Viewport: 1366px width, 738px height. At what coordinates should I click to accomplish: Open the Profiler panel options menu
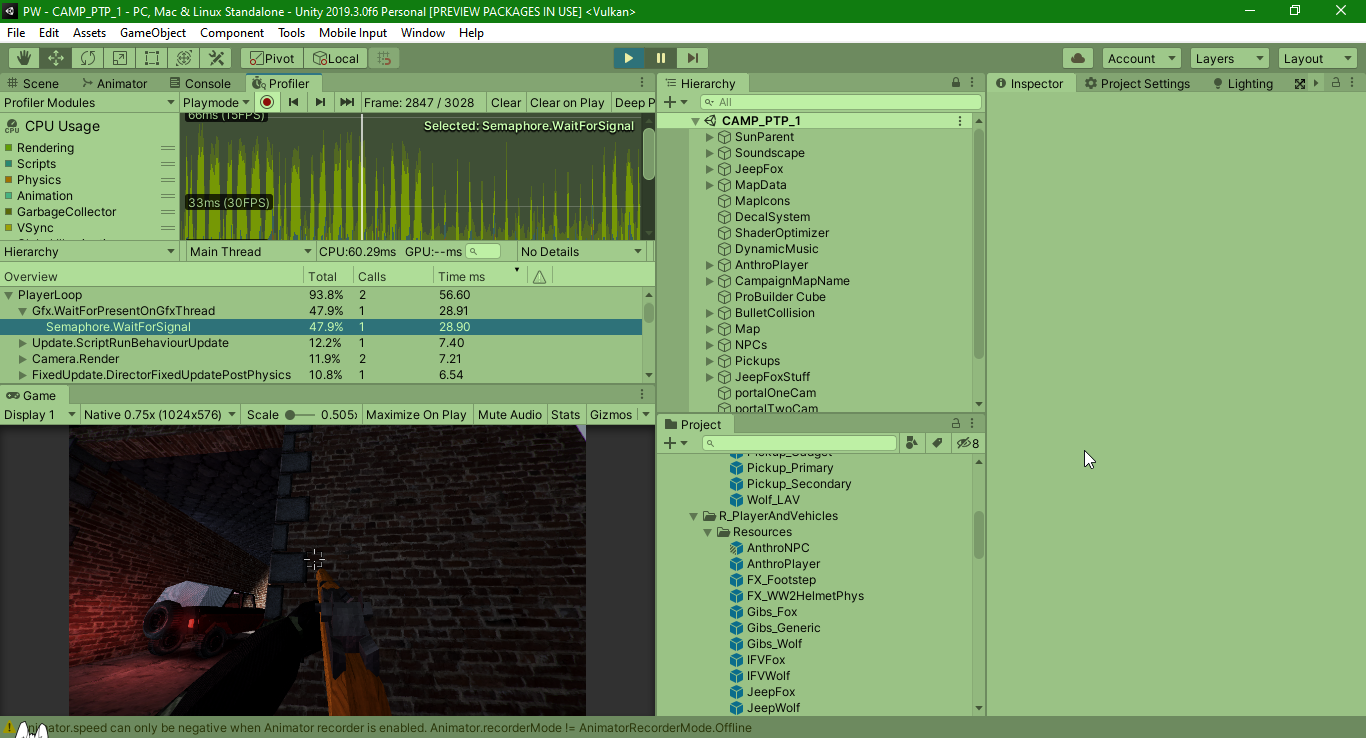coord(643,83)
